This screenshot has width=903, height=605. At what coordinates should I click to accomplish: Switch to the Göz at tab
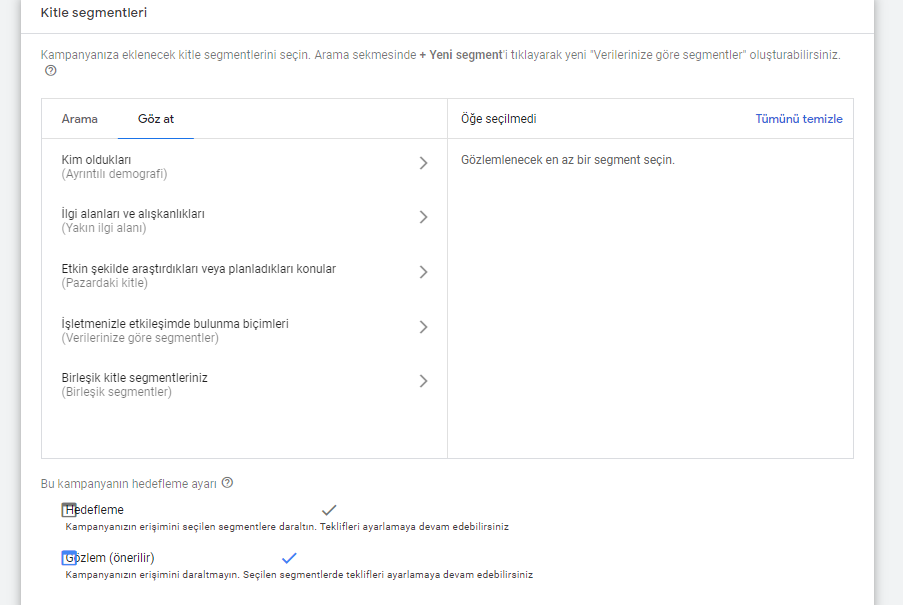click(155, 119)
